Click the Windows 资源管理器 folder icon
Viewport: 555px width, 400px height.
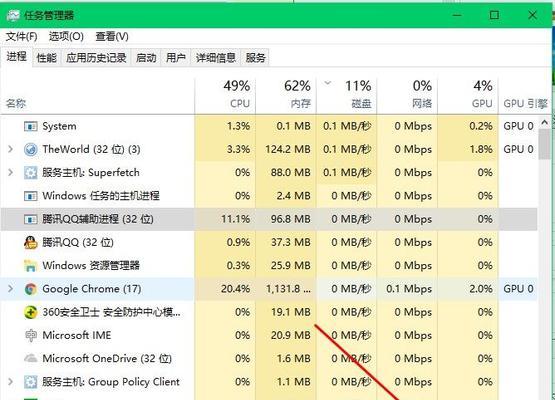coord(30,265)
